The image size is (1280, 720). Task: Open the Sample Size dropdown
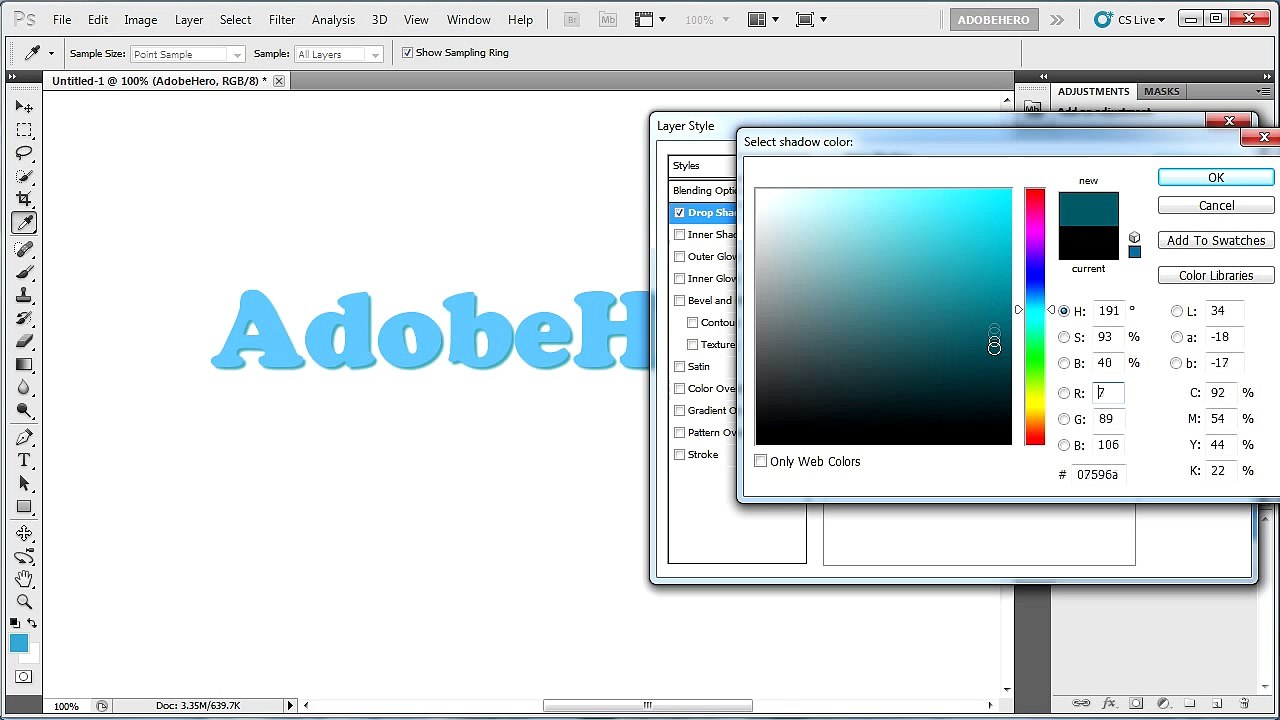tap(187, 54)
